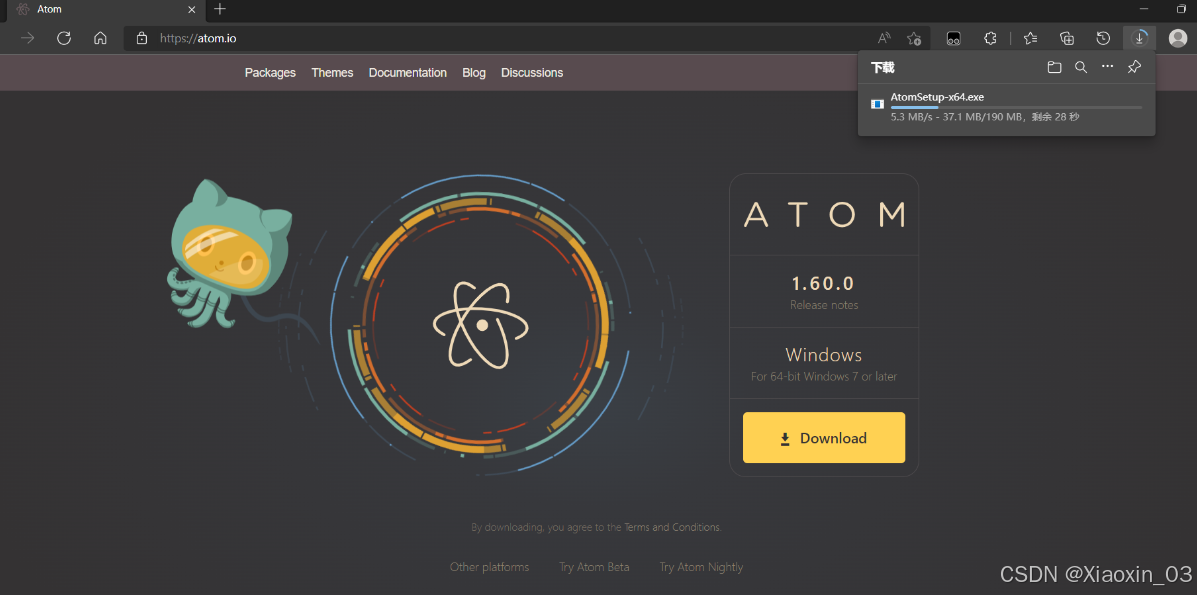
Task: Open the collections panel
Action: coord(1067,38)
